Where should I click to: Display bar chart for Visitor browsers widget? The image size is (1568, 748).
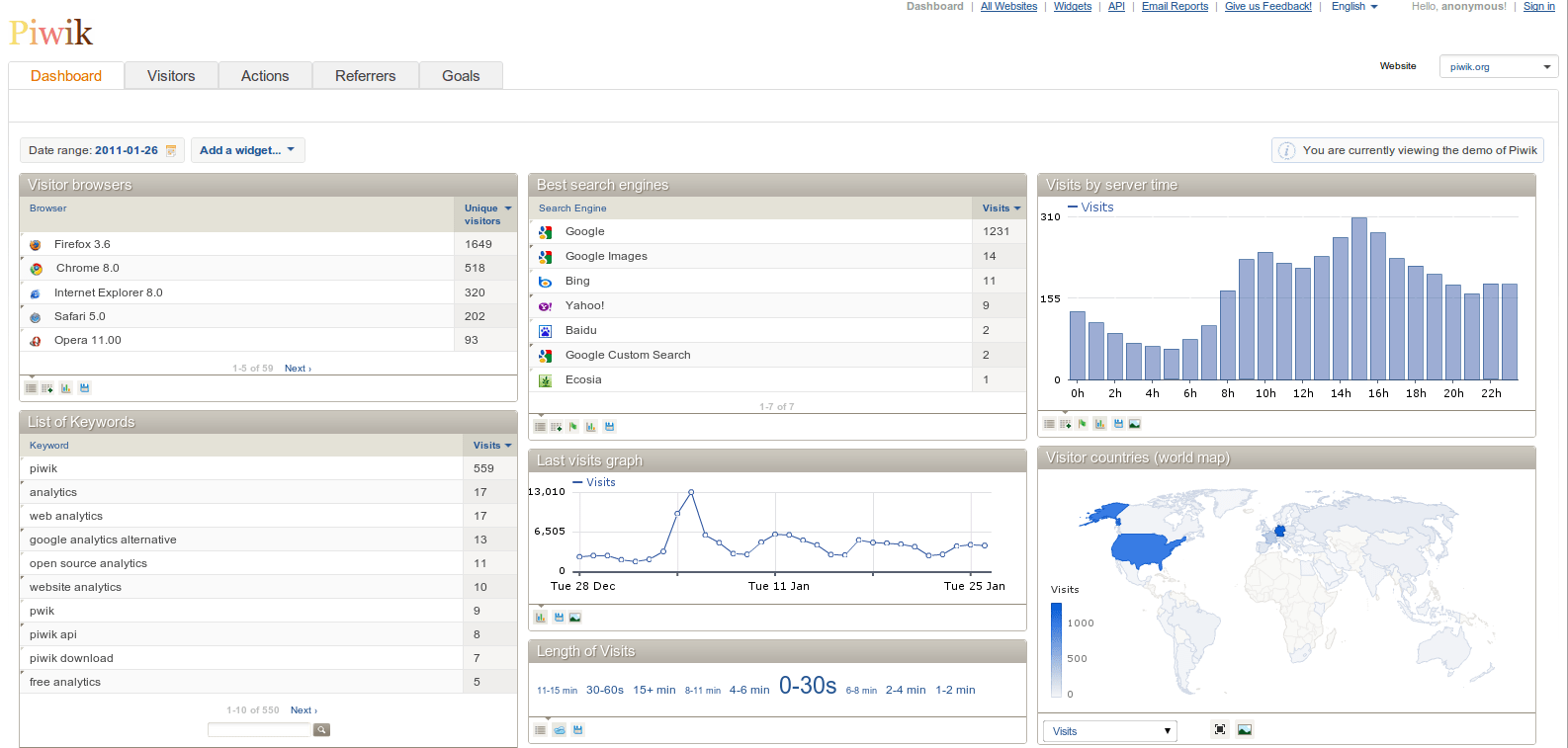click(x=66, y=388)
